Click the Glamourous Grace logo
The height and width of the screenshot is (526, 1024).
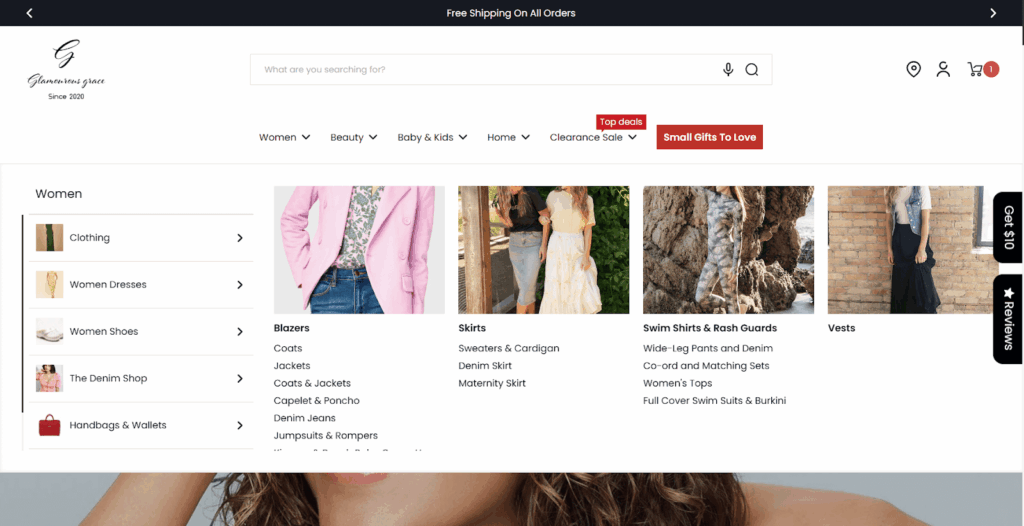(x=66, y=69)
